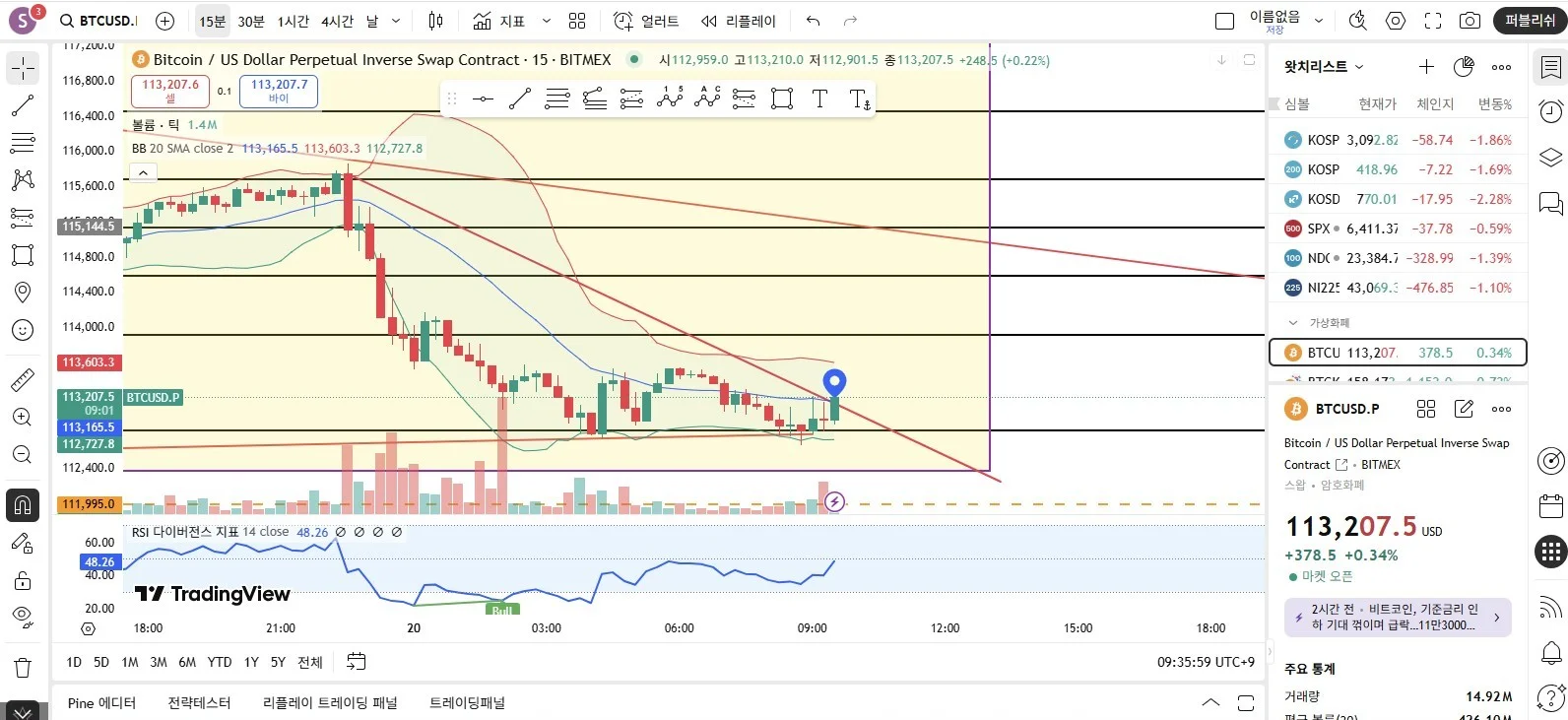Open the chart settings hexagon icon in top toolbar
This screenshot has width=1568, height=720.
click(1396, 21)
